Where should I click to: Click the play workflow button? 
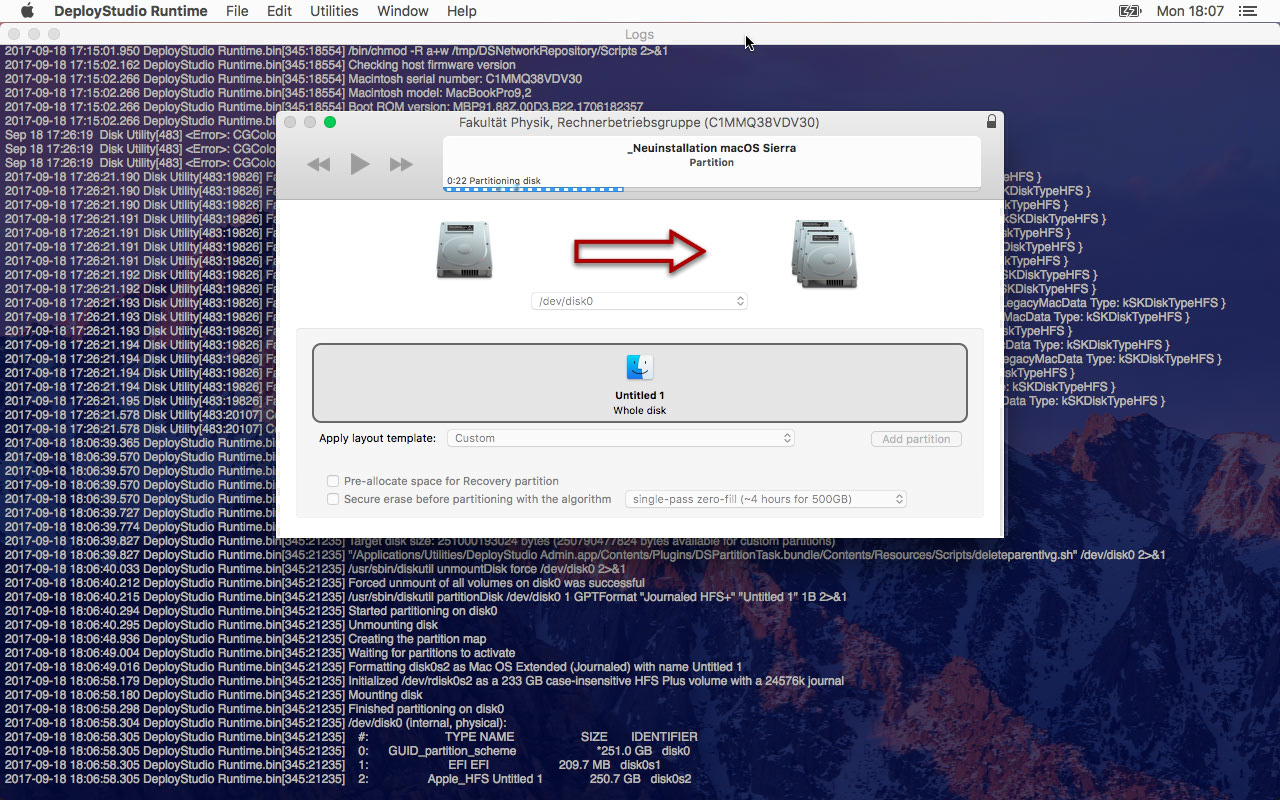360,164
